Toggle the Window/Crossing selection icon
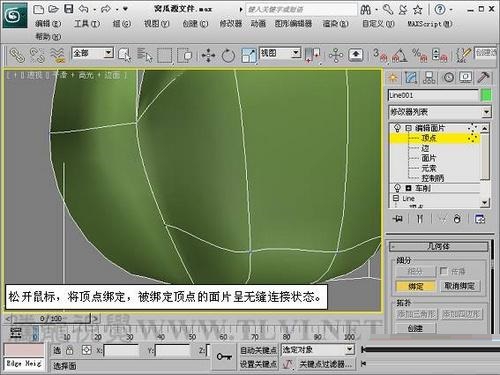 tap(184, 55)
